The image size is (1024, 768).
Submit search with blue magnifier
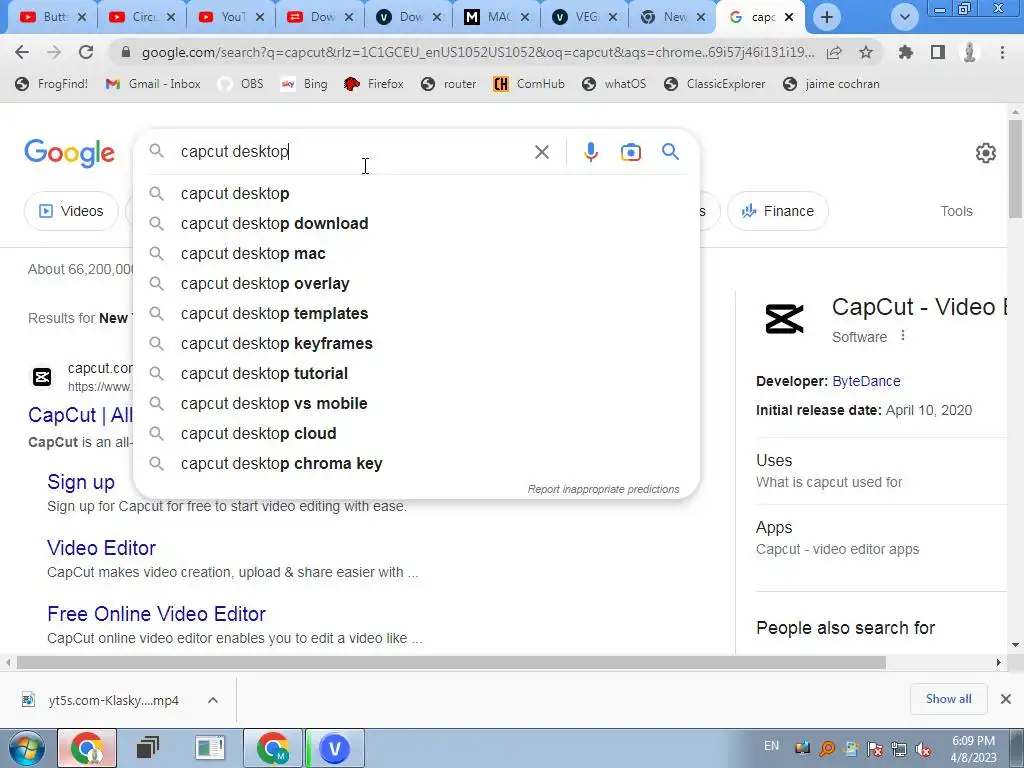[x=670, y=152]
